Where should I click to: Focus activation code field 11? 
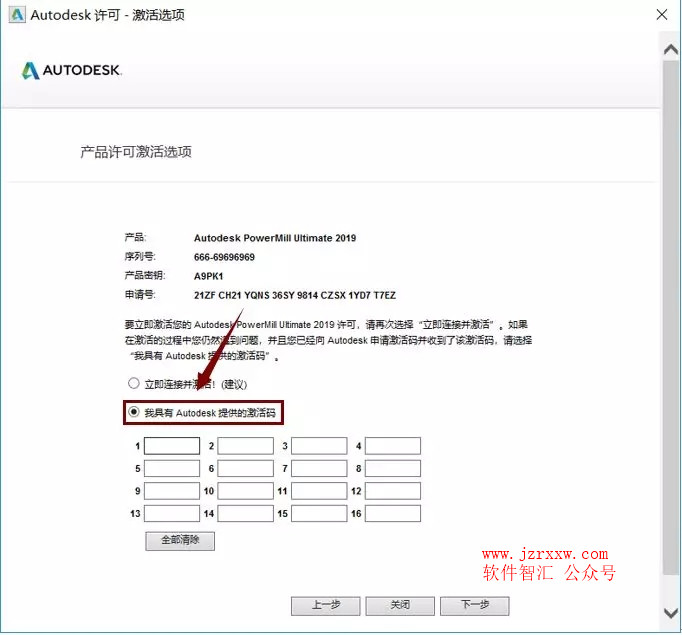(x=319, y=491)
